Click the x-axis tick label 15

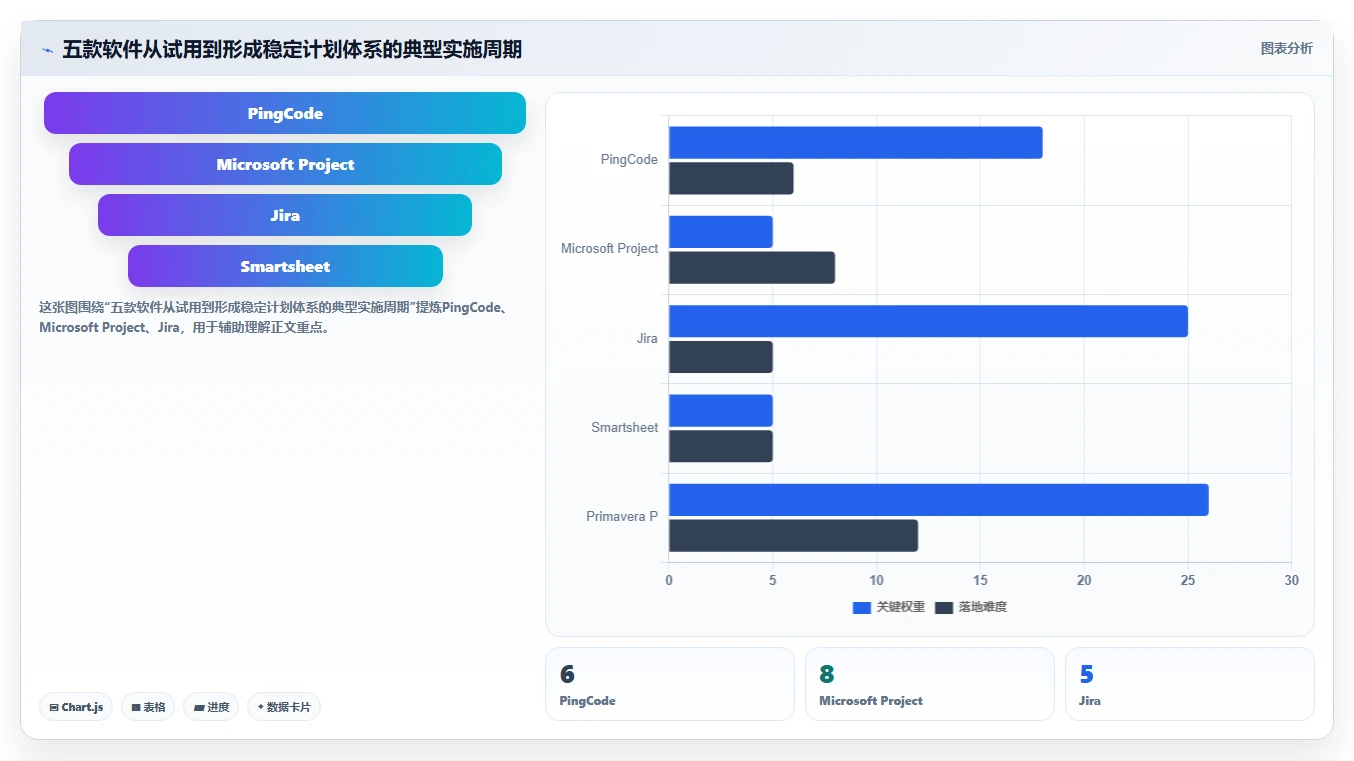pos(980,581)
